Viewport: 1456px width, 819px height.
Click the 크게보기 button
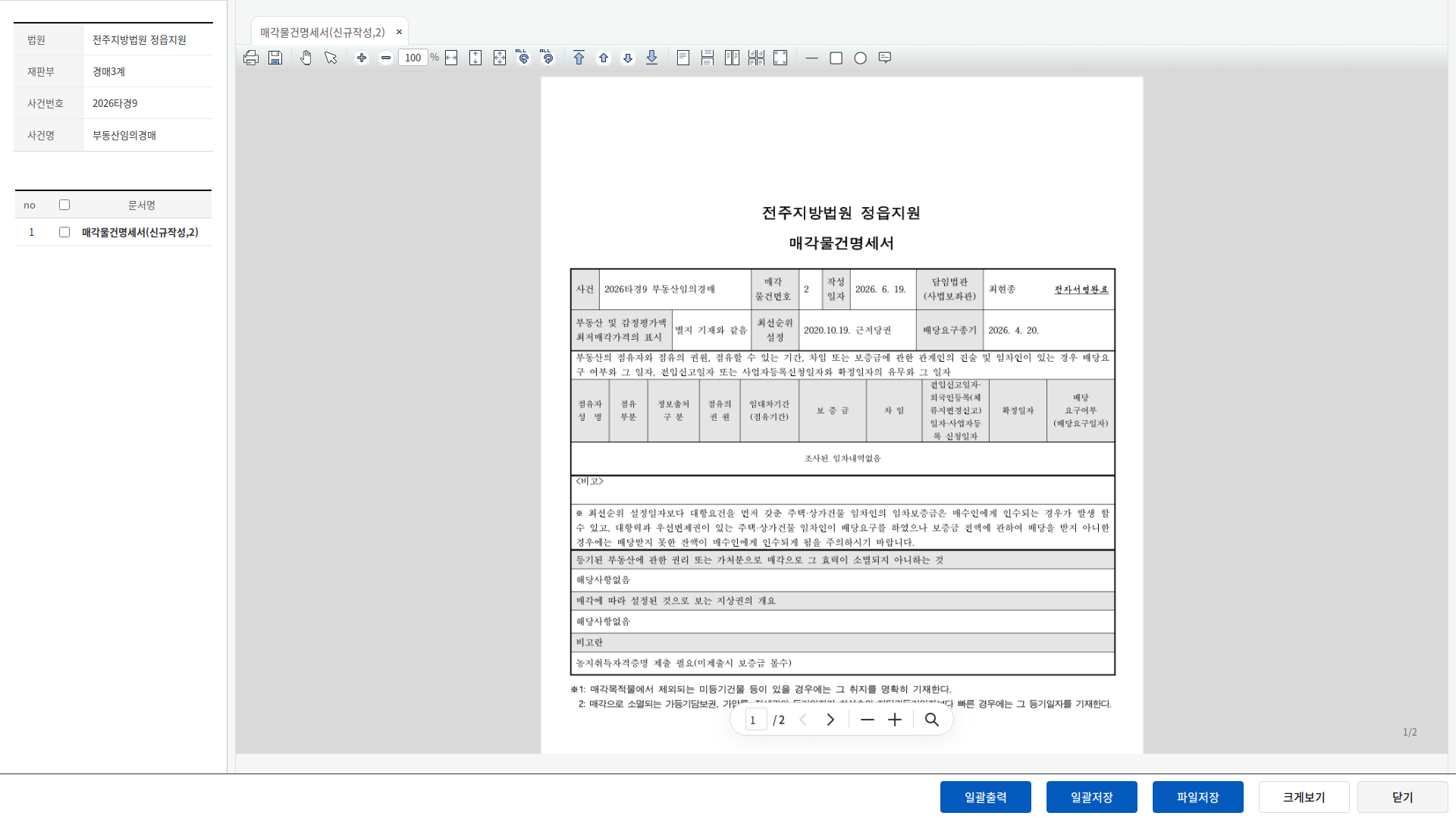1304,797
